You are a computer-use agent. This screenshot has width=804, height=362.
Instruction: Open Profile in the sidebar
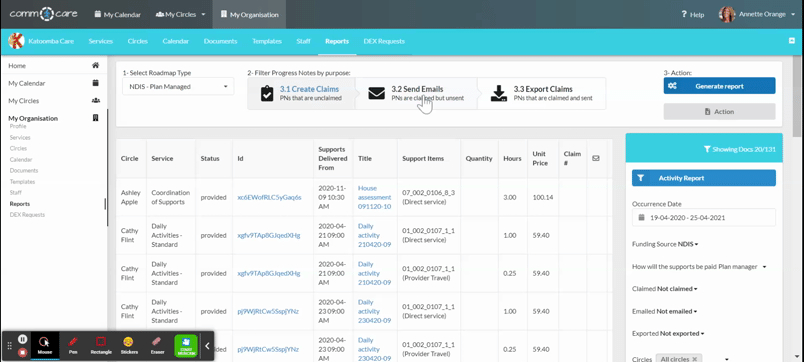point(17,126)
